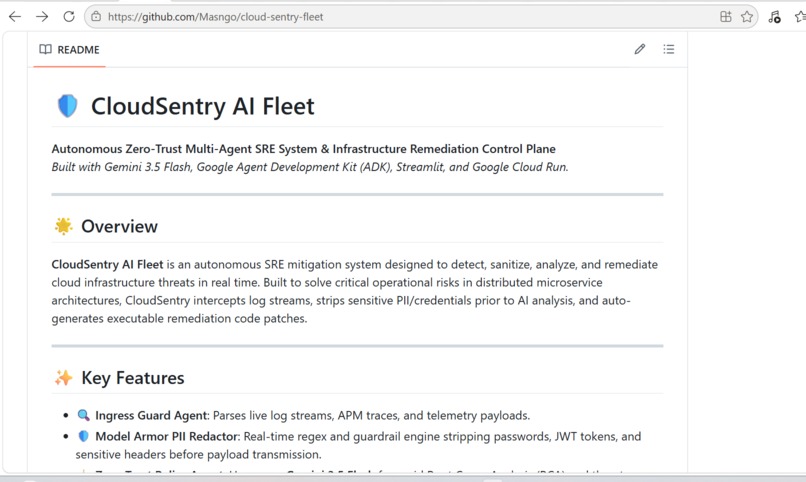Bookmark the page with the star icon
Screen dimensions: 806x482
click(x=747, y=16)
